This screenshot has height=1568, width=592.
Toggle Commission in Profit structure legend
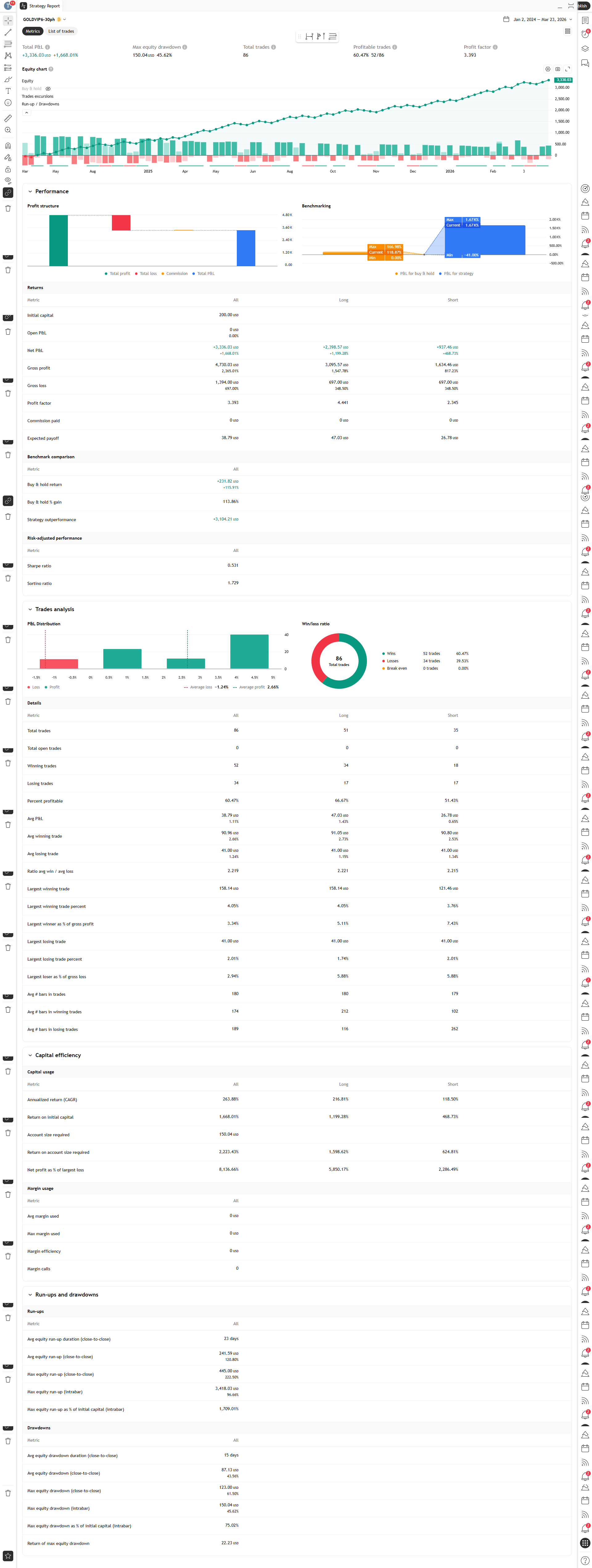(174, 273)
